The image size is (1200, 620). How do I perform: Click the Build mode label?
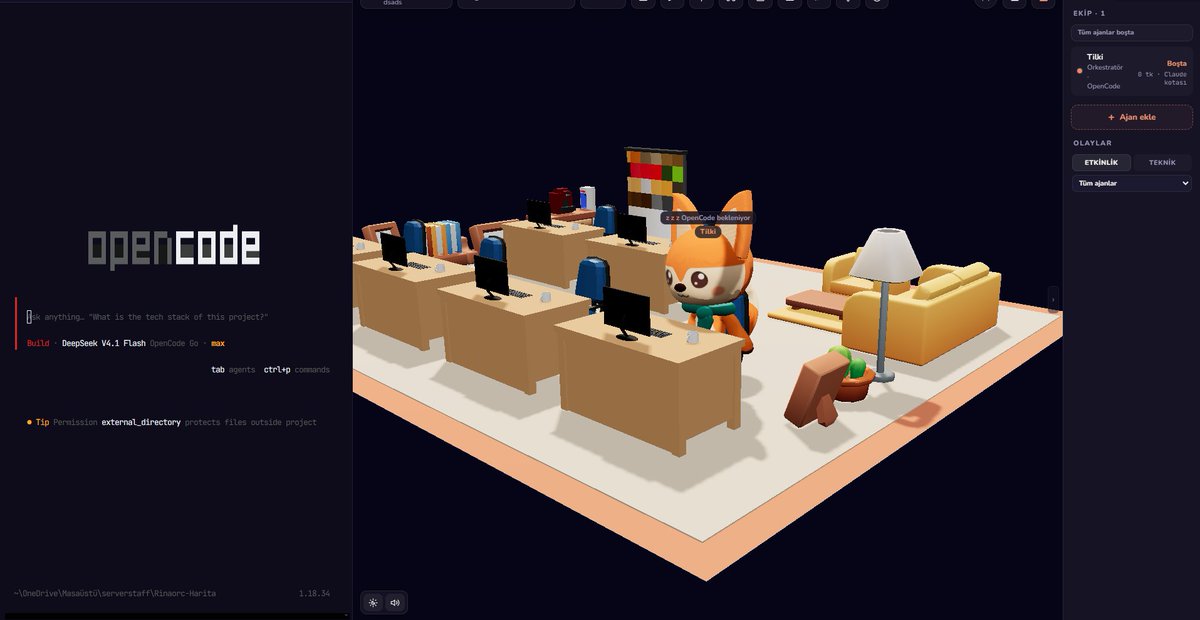click(38, 343)
